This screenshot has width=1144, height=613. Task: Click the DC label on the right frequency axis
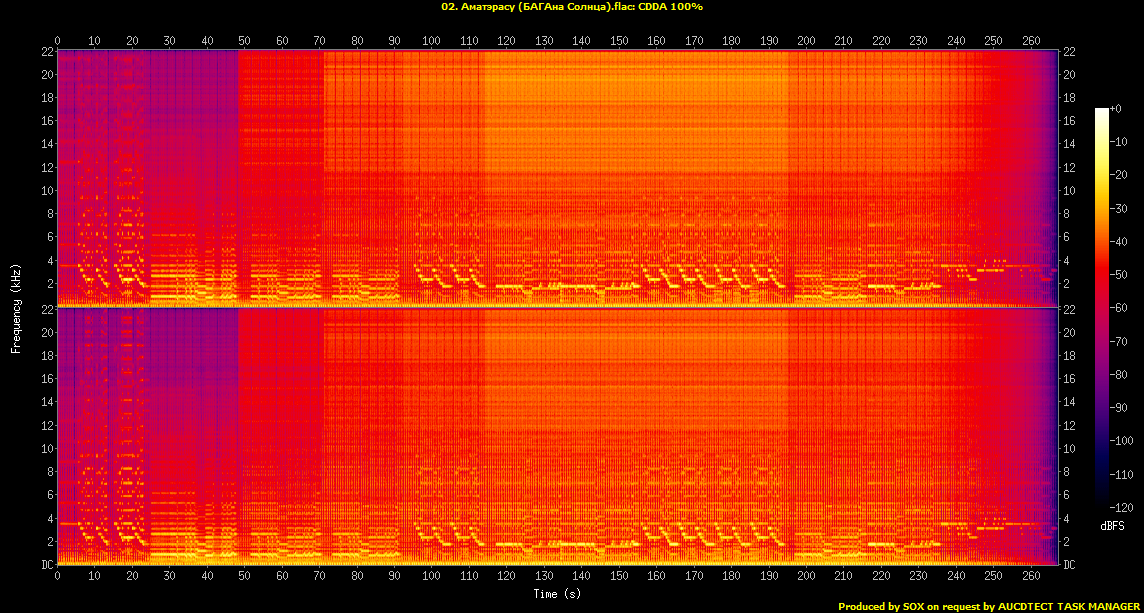(1069, 565)
